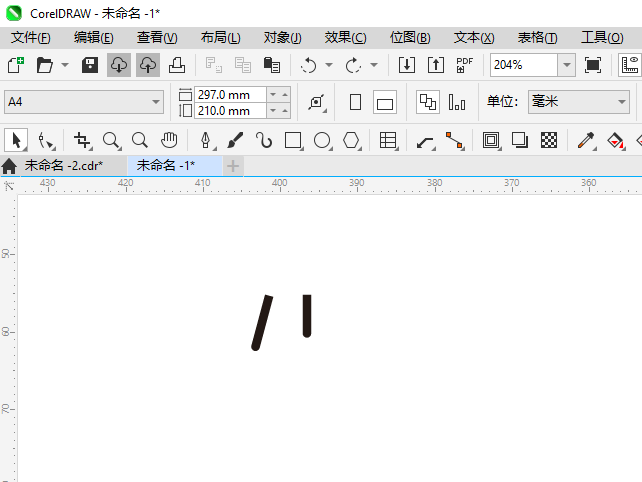Select the Interactive fill bucket tool

coord(615,140)
